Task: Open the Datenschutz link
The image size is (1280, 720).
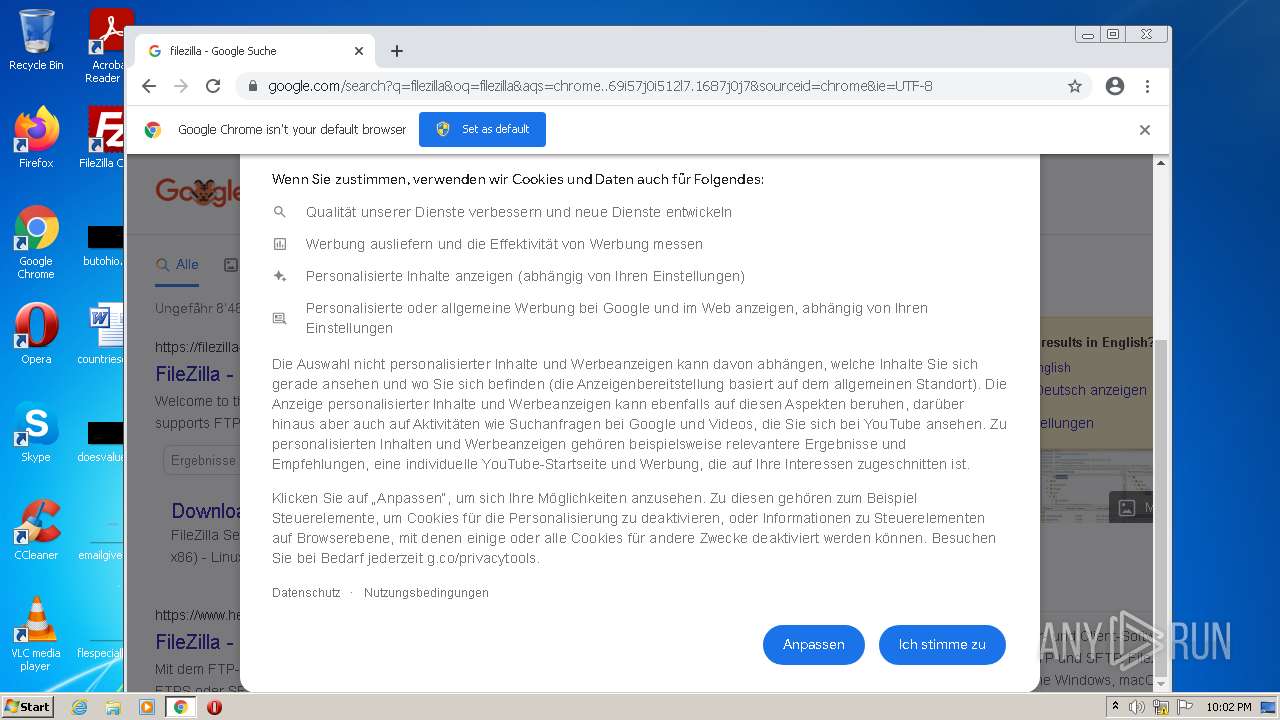Action: click(x=306, y=593)
